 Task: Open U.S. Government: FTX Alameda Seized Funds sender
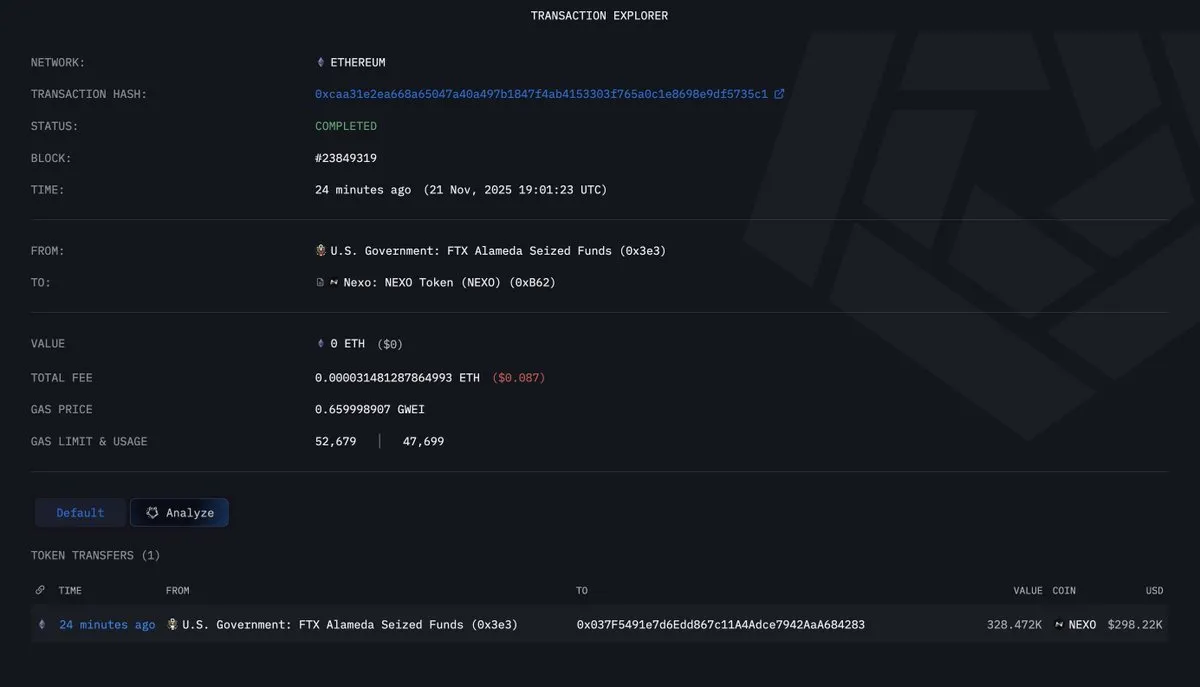tap(498, 251)
